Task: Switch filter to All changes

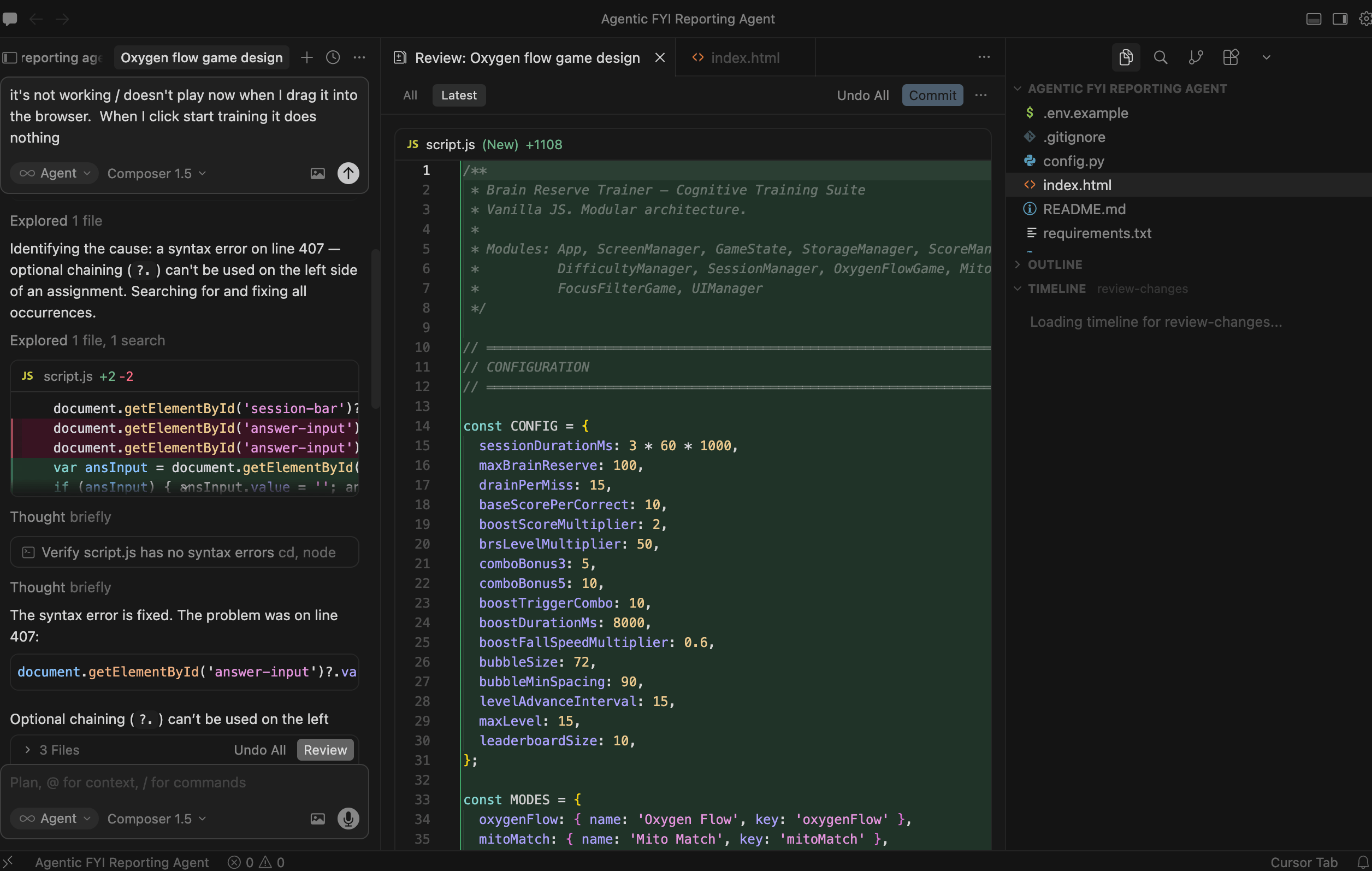Action: tap(410, 95)
